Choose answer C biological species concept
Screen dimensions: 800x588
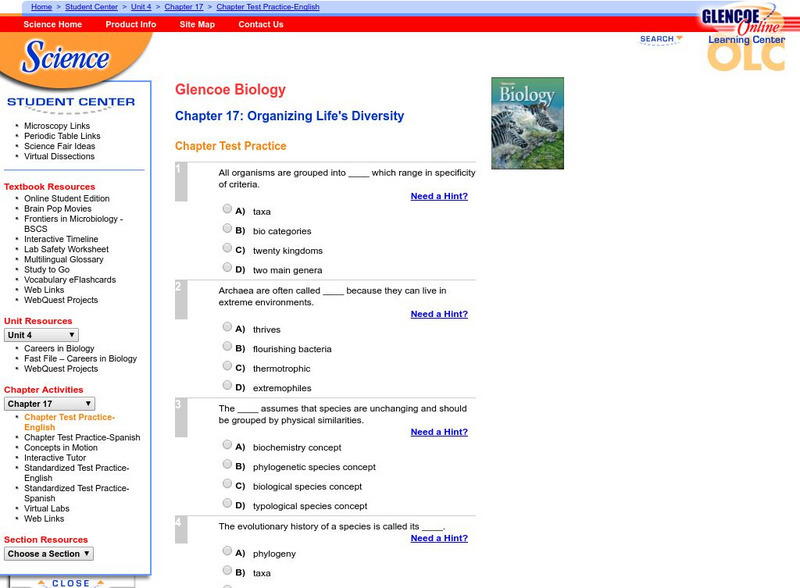point(227,483)
